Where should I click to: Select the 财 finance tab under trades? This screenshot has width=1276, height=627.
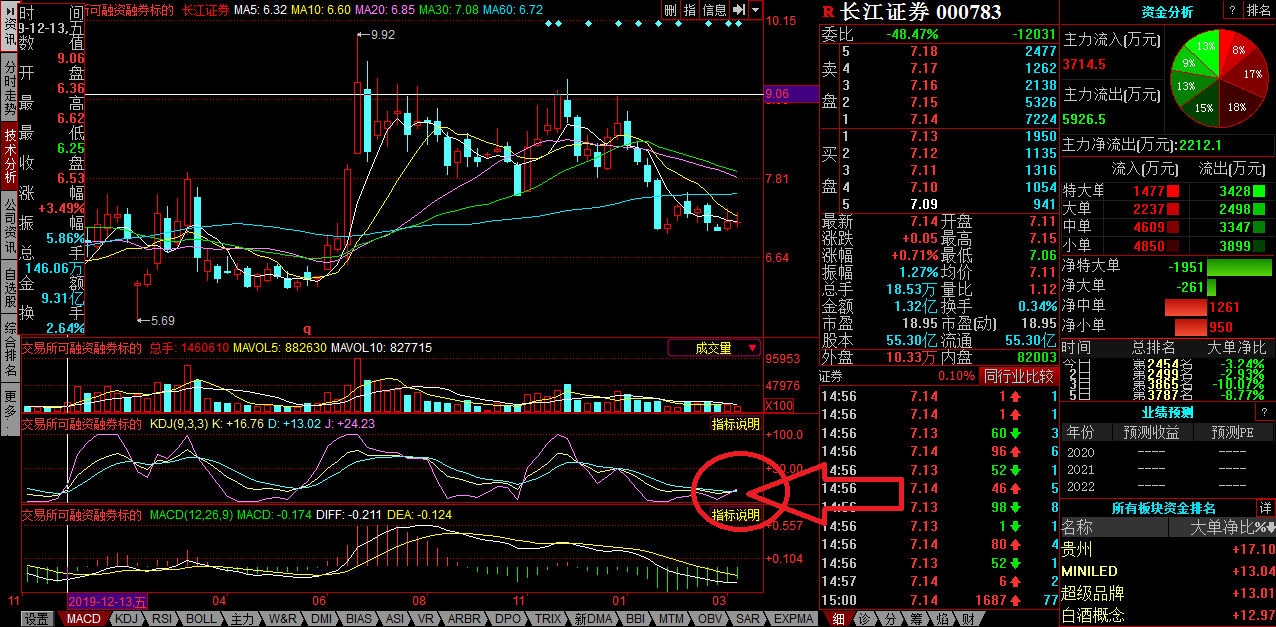(968, 619)
